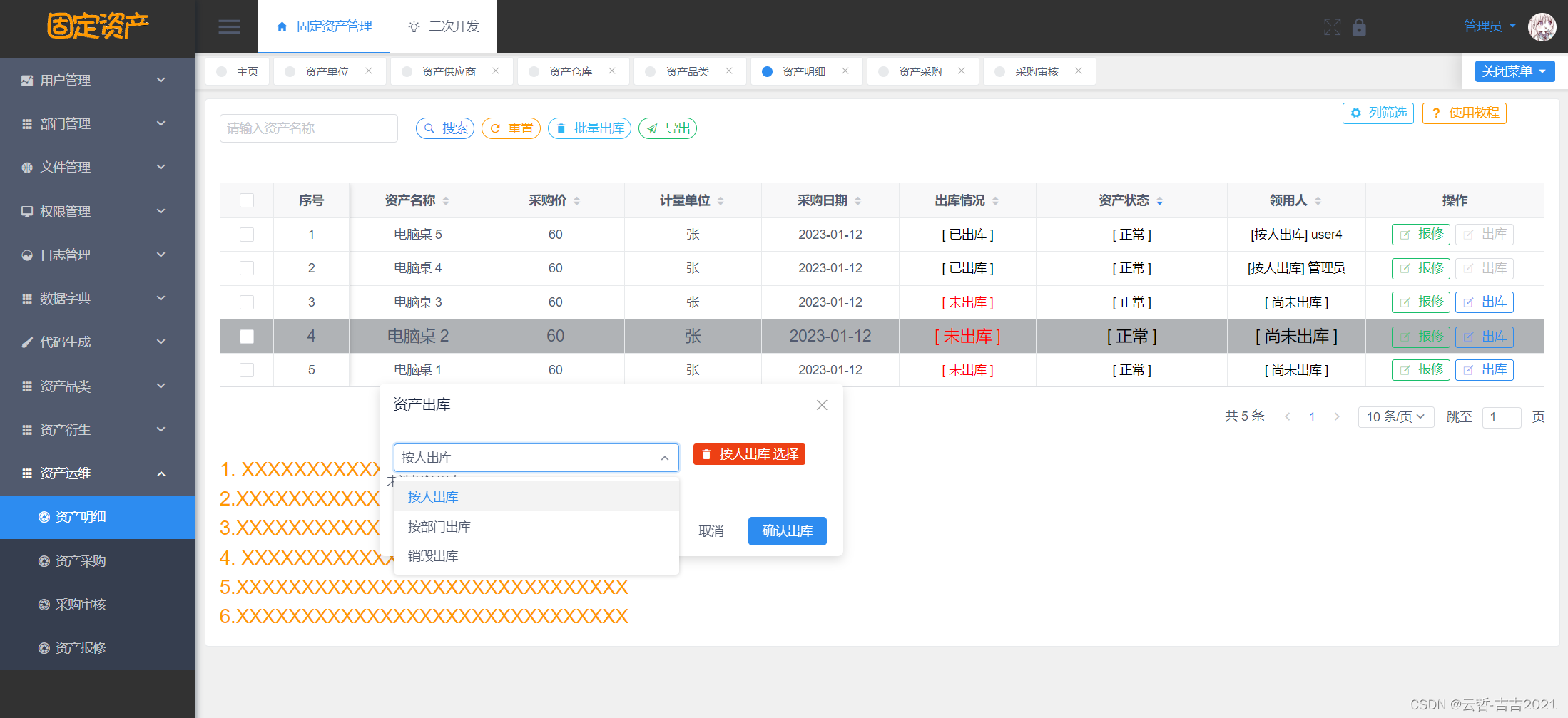Check the checkbox for 电脑桌 4 row
1568x718 pixels.
(x=247, y=268)
